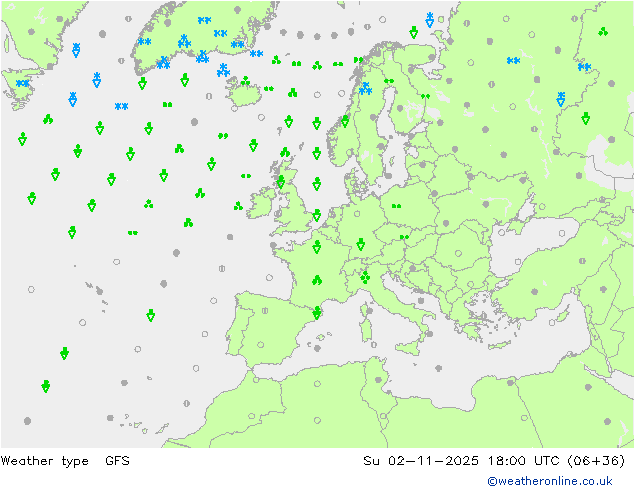Click the 'Weather type GFS' caption
The width and height of the screenshot is (634, 490).
tap(65, 460)
